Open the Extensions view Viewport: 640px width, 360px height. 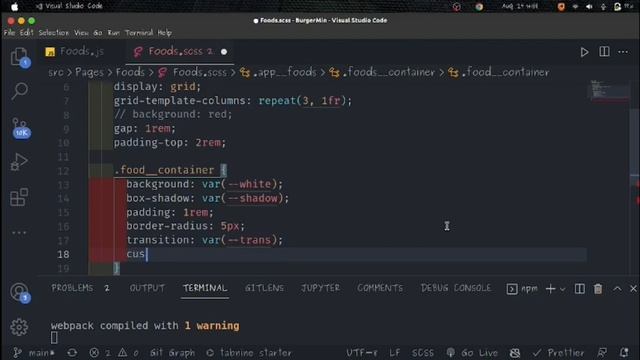tap(19, 197)
